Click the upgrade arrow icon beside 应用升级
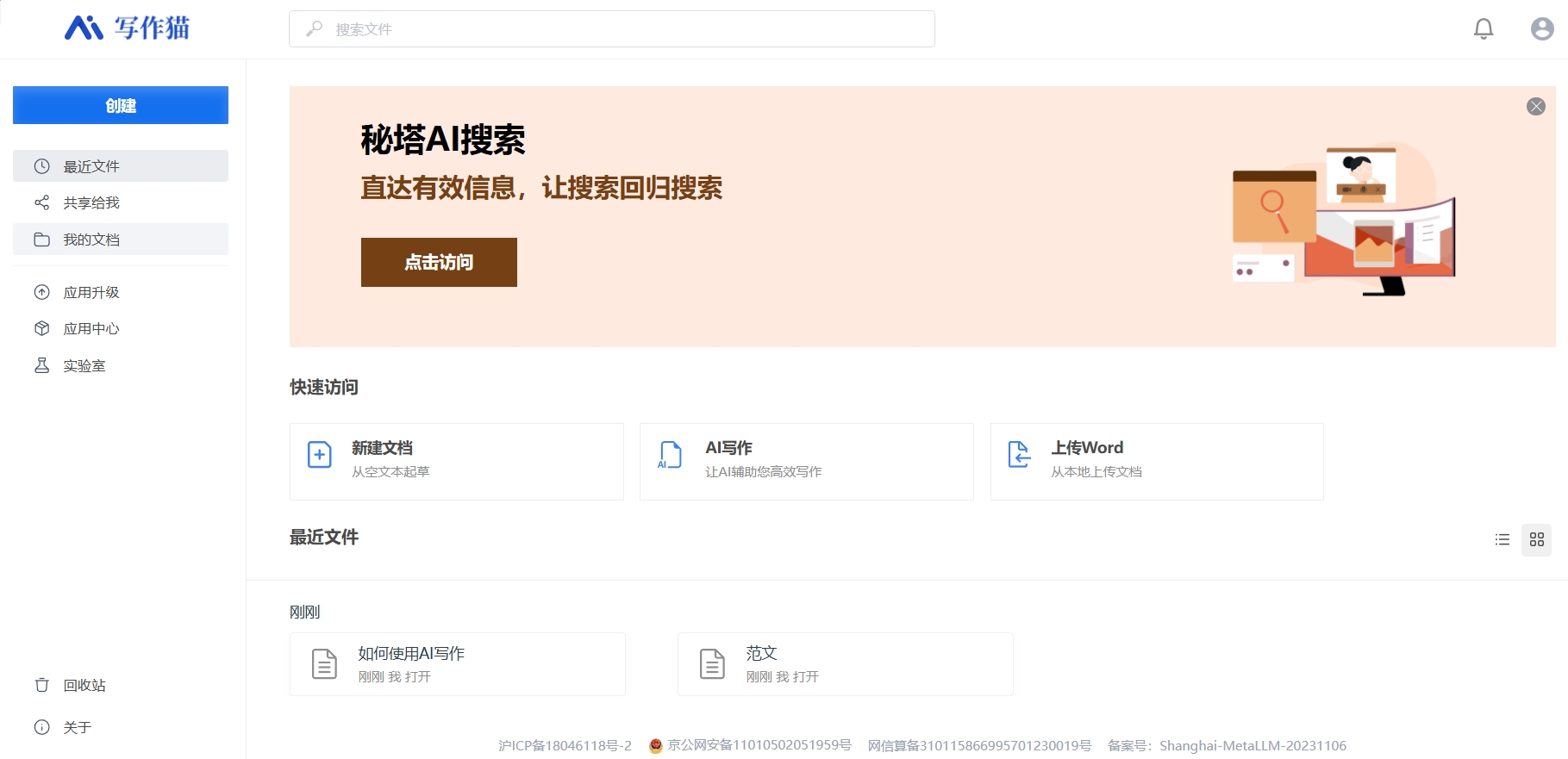 coord(41,292)
